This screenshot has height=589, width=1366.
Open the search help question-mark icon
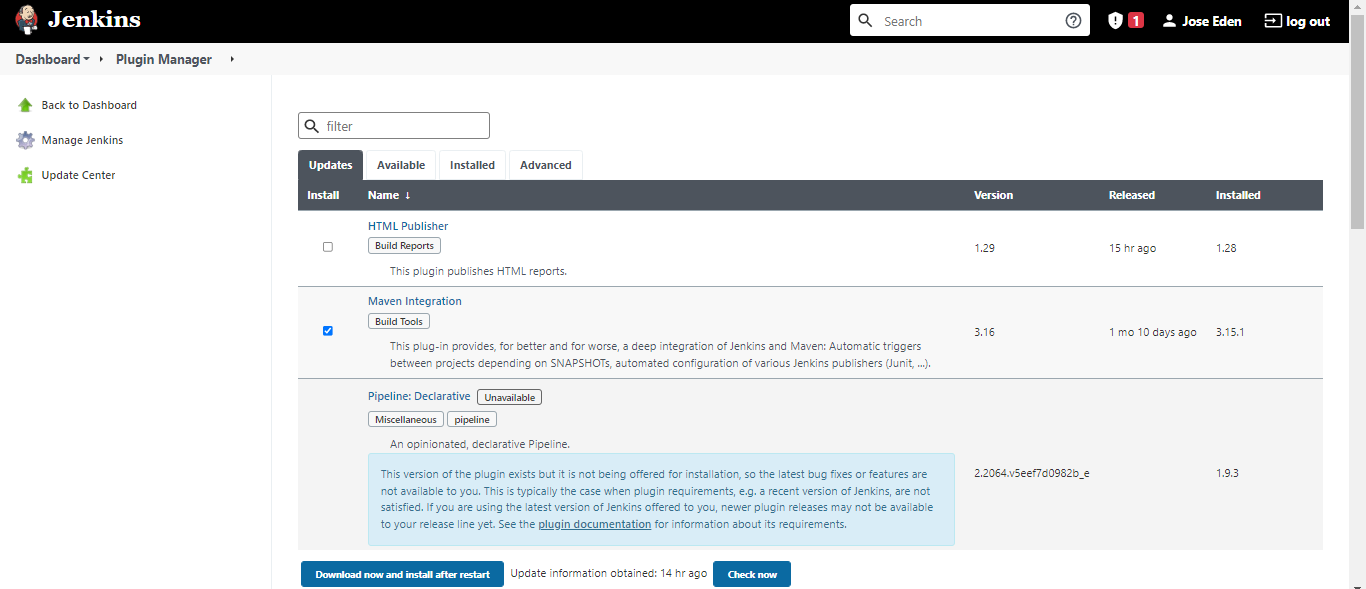1073,21
